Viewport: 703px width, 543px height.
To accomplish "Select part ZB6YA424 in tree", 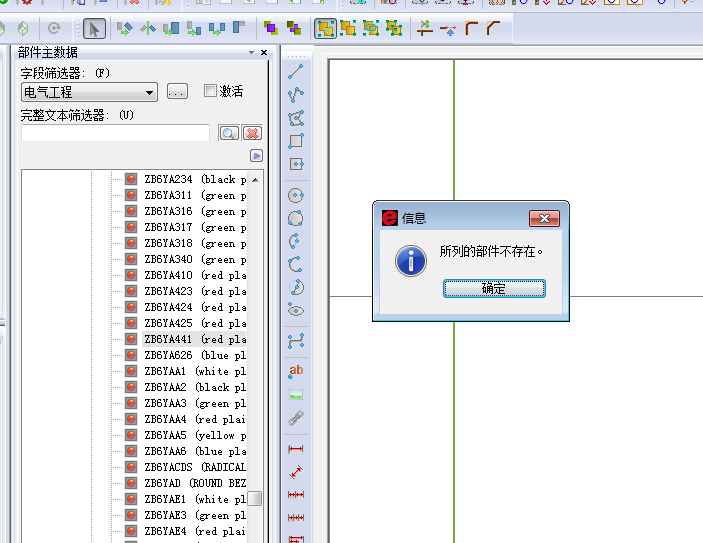I will point(195,307).
